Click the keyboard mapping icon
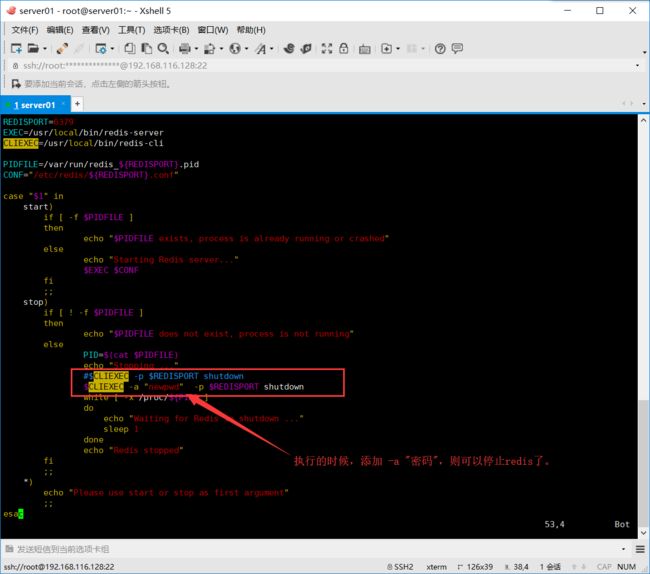The image size is (650, 574). click(x=365, y=49)
